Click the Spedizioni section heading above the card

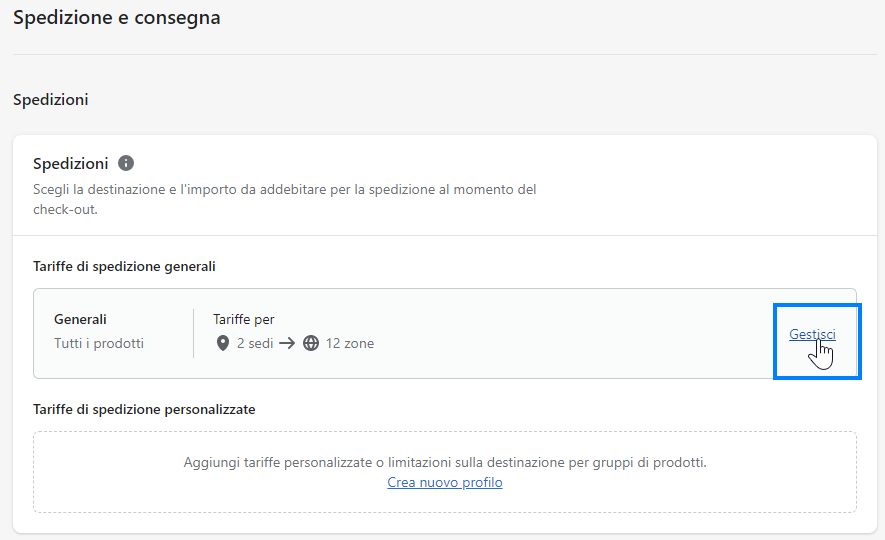[x=51, y=100]
